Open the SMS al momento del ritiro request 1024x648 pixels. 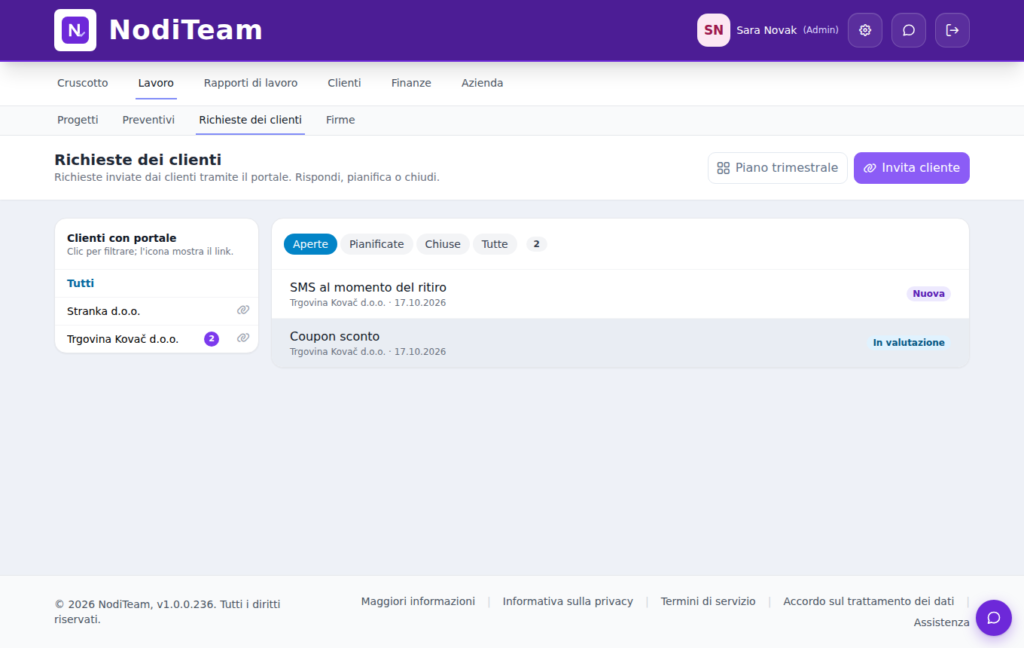[620, 294]
